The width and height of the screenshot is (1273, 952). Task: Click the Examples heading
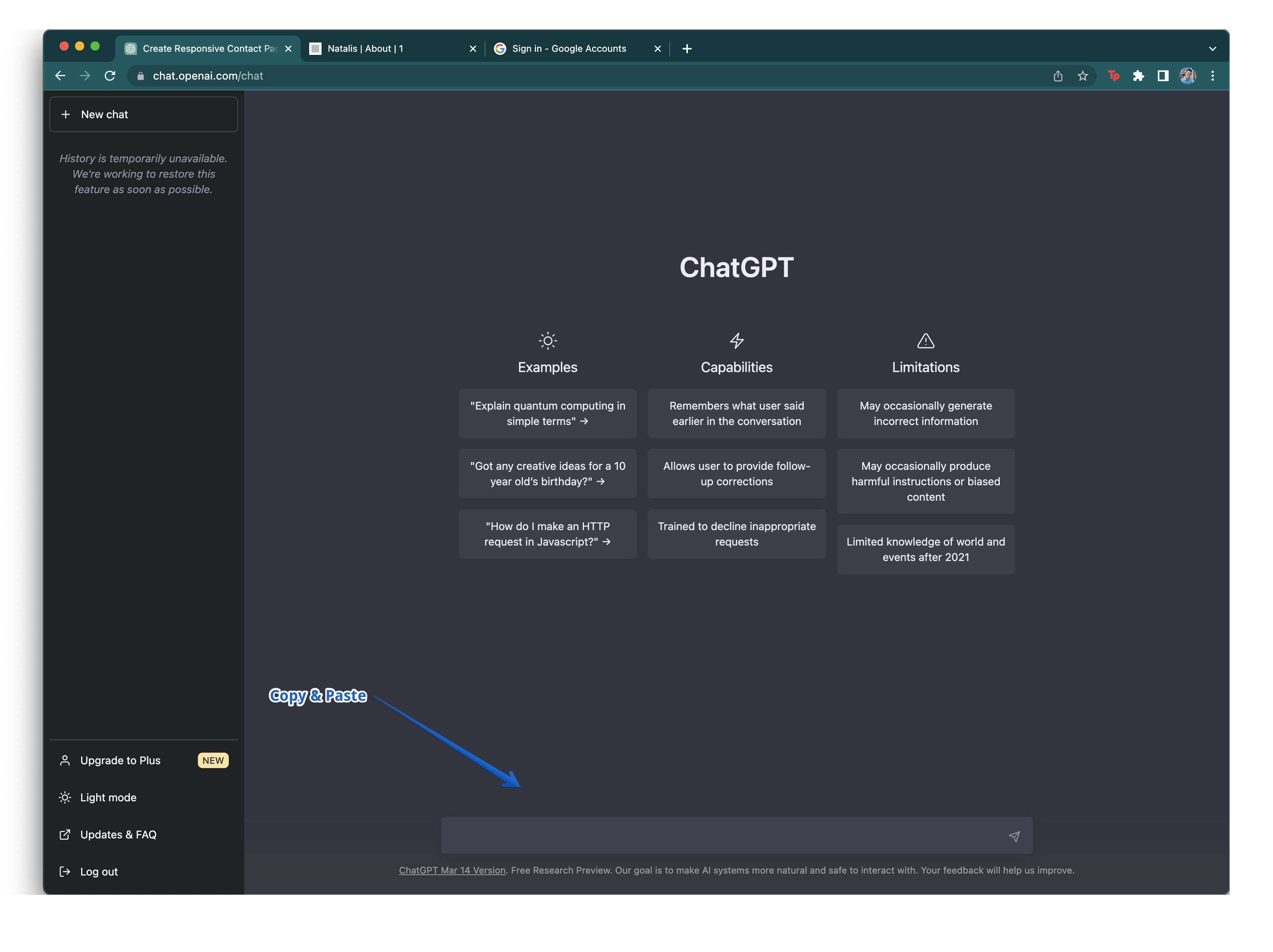point(547,367)
